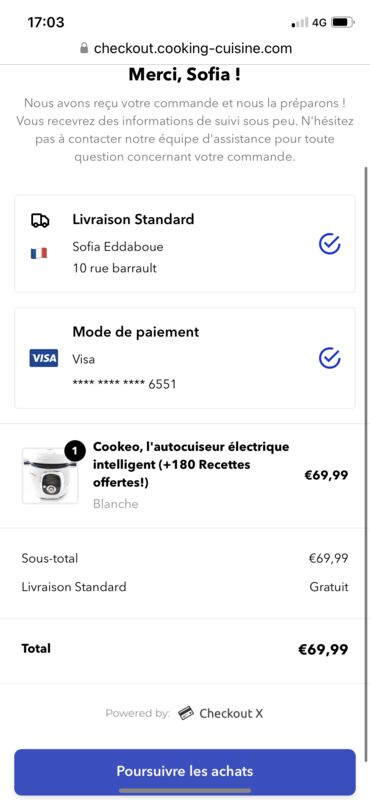370x800 pixels.
Task: Tap the Cookeo product thumbnail
Action: point(50,476)
